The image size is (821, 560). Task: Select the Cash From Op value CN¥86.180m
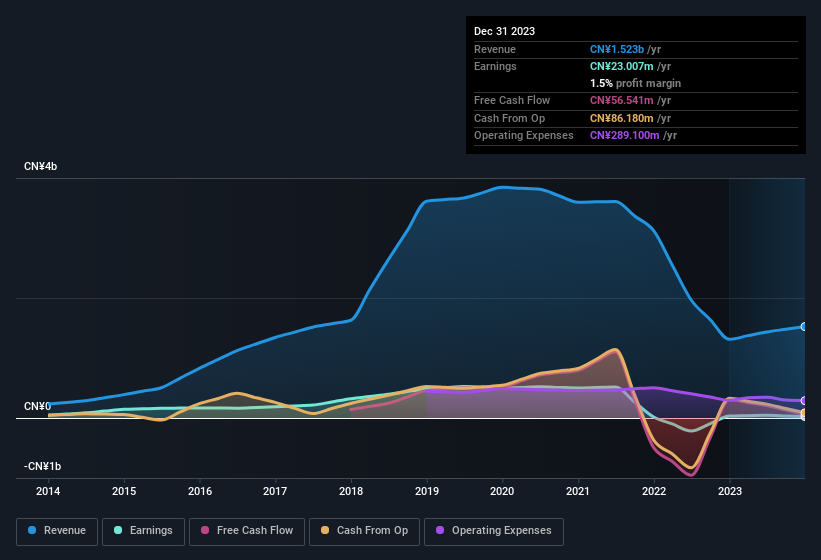tap(620, 118)
